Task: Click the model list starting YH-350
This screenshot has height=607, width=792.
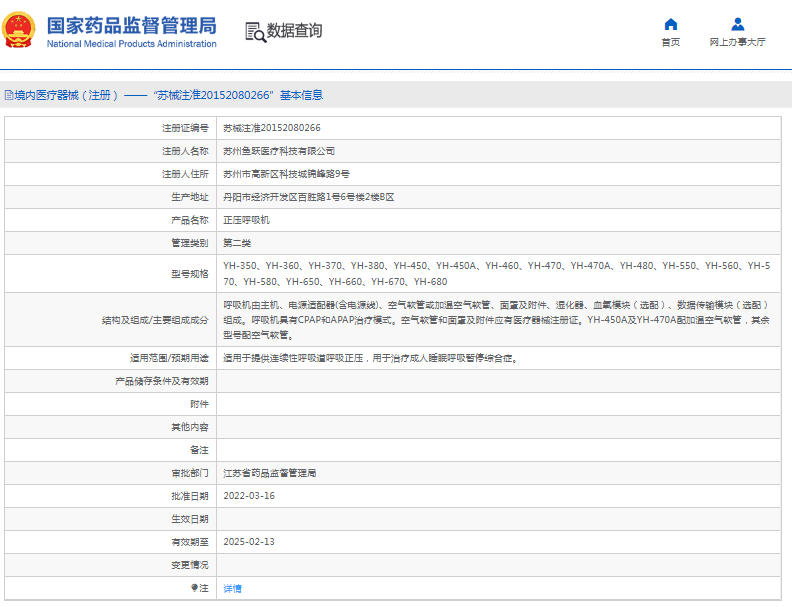Action: click(497, 274)
